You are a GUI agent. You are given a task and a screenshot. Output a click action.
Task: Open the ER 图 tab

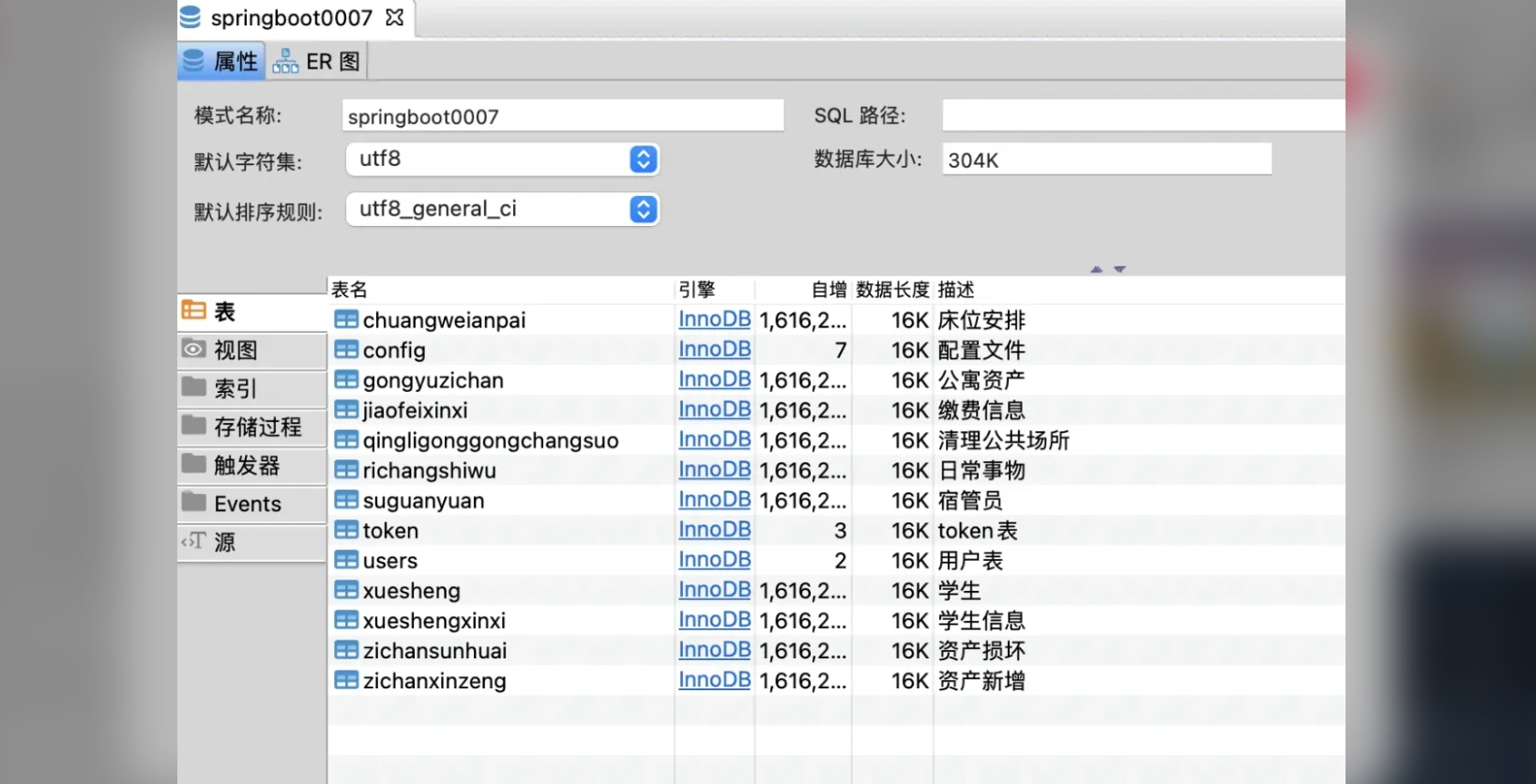pos(317,62)
